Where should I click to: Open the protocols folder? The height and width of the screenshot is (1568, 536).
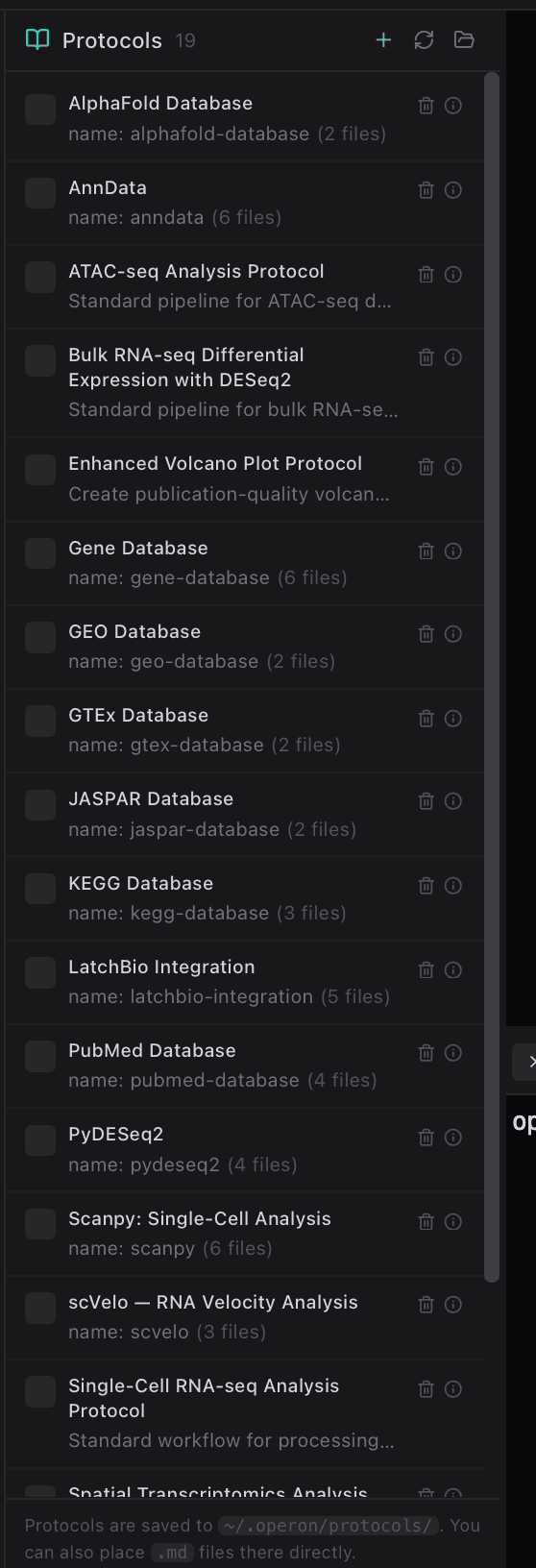tap(464, 40)
